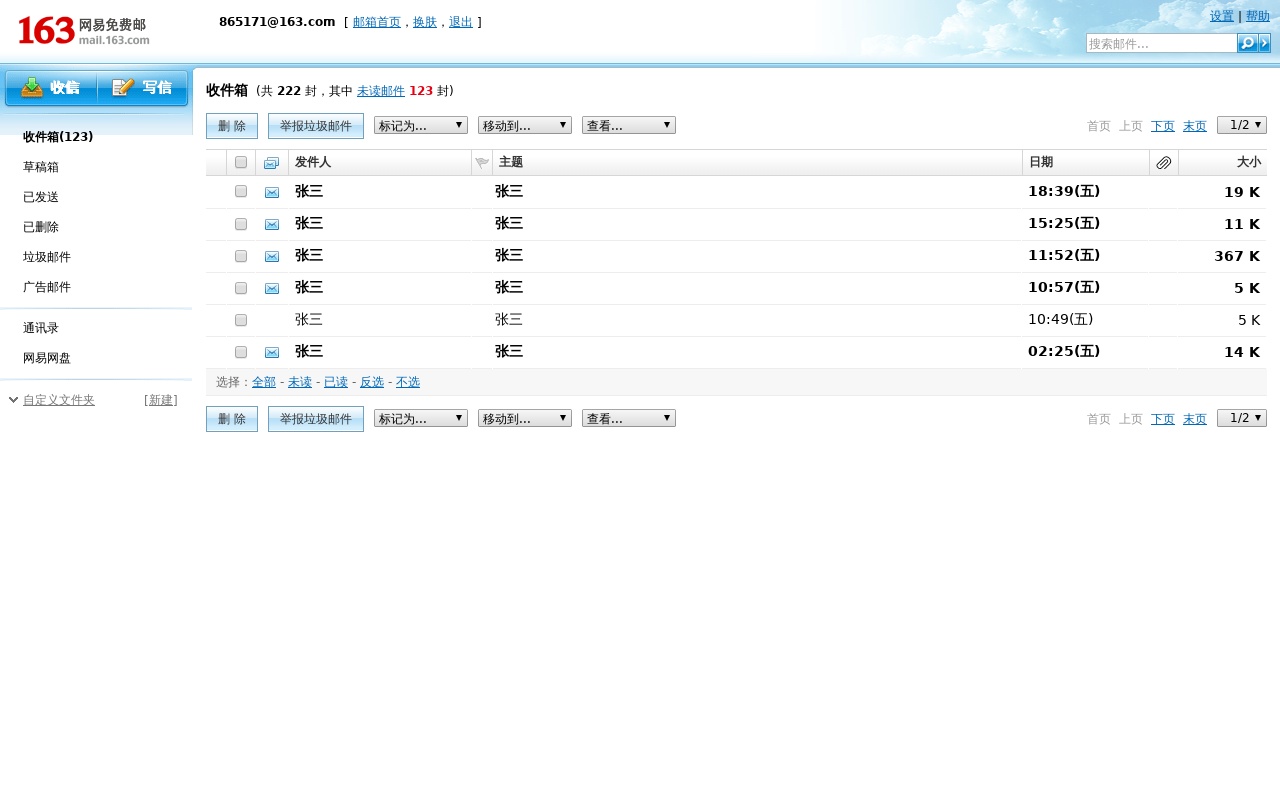Open the bottom 标记为 dropdown
1280x800 pixels.
point(421,418)
